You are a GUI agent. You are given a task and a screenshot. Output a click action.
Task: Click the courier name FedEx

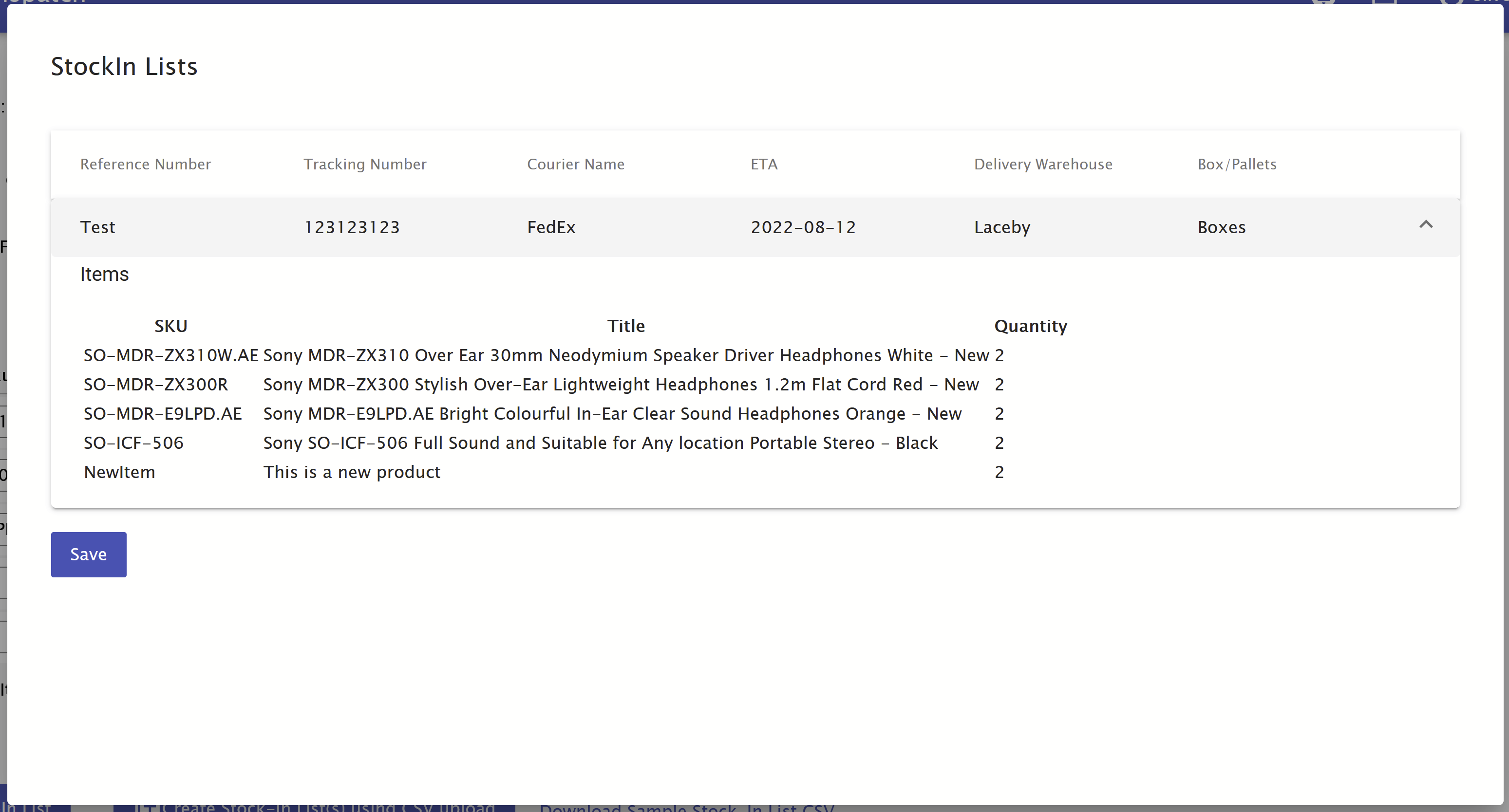551,227
